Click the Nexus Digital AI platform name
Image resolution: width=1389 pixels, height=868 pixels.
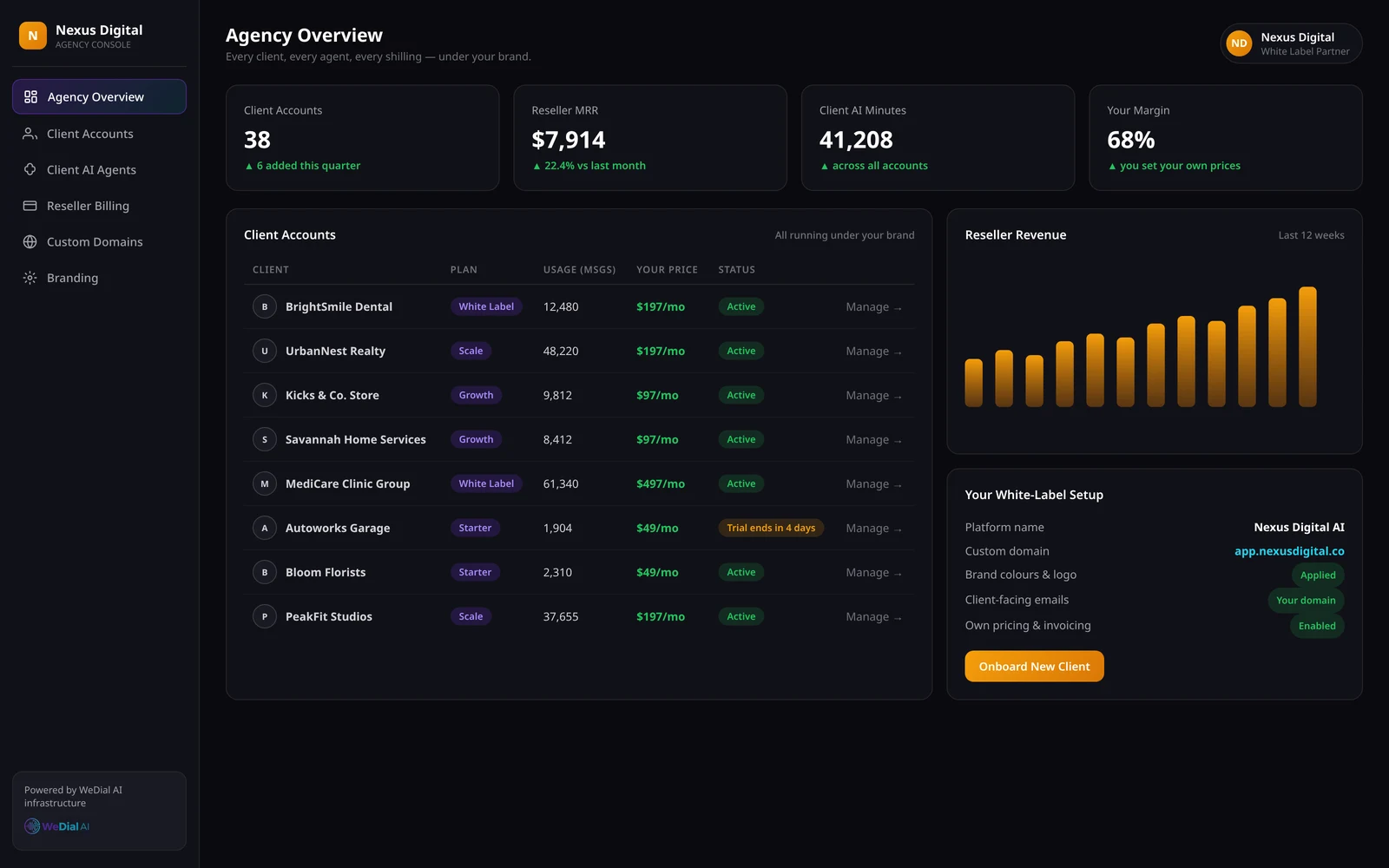[x=1299, y=527]
